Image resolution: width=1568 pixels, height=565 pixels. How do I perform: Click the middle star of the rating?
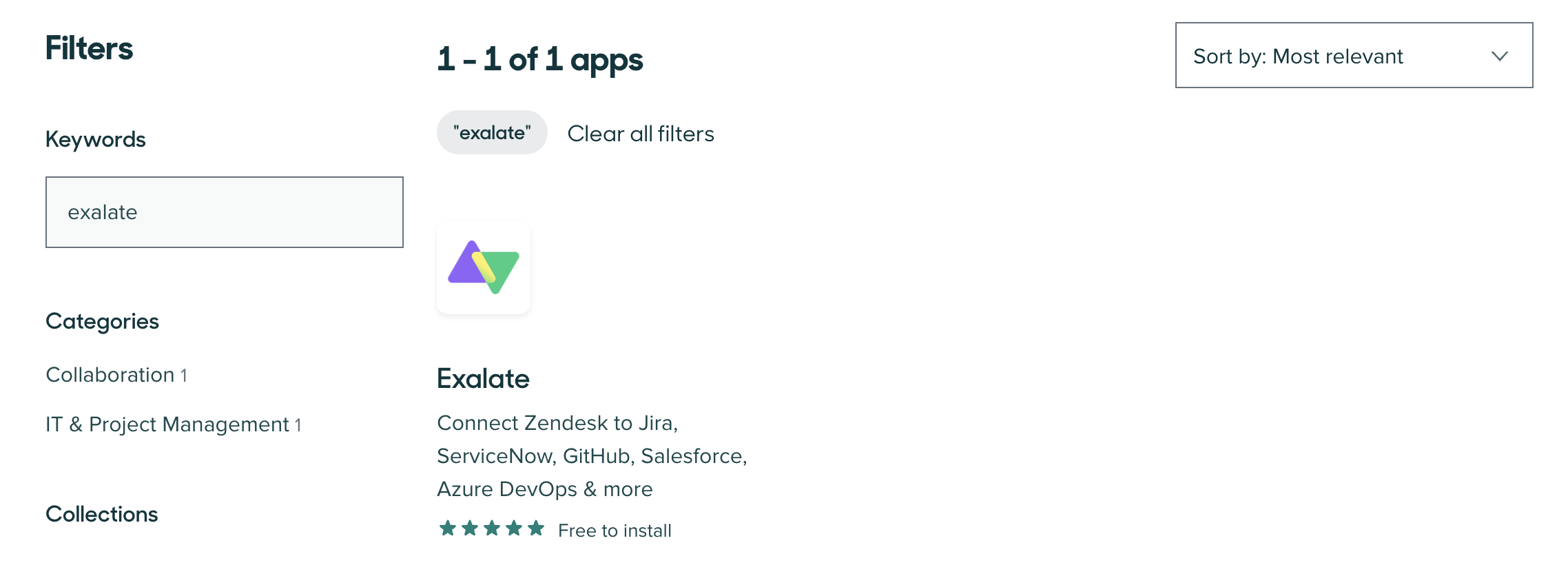pos(492,528)
